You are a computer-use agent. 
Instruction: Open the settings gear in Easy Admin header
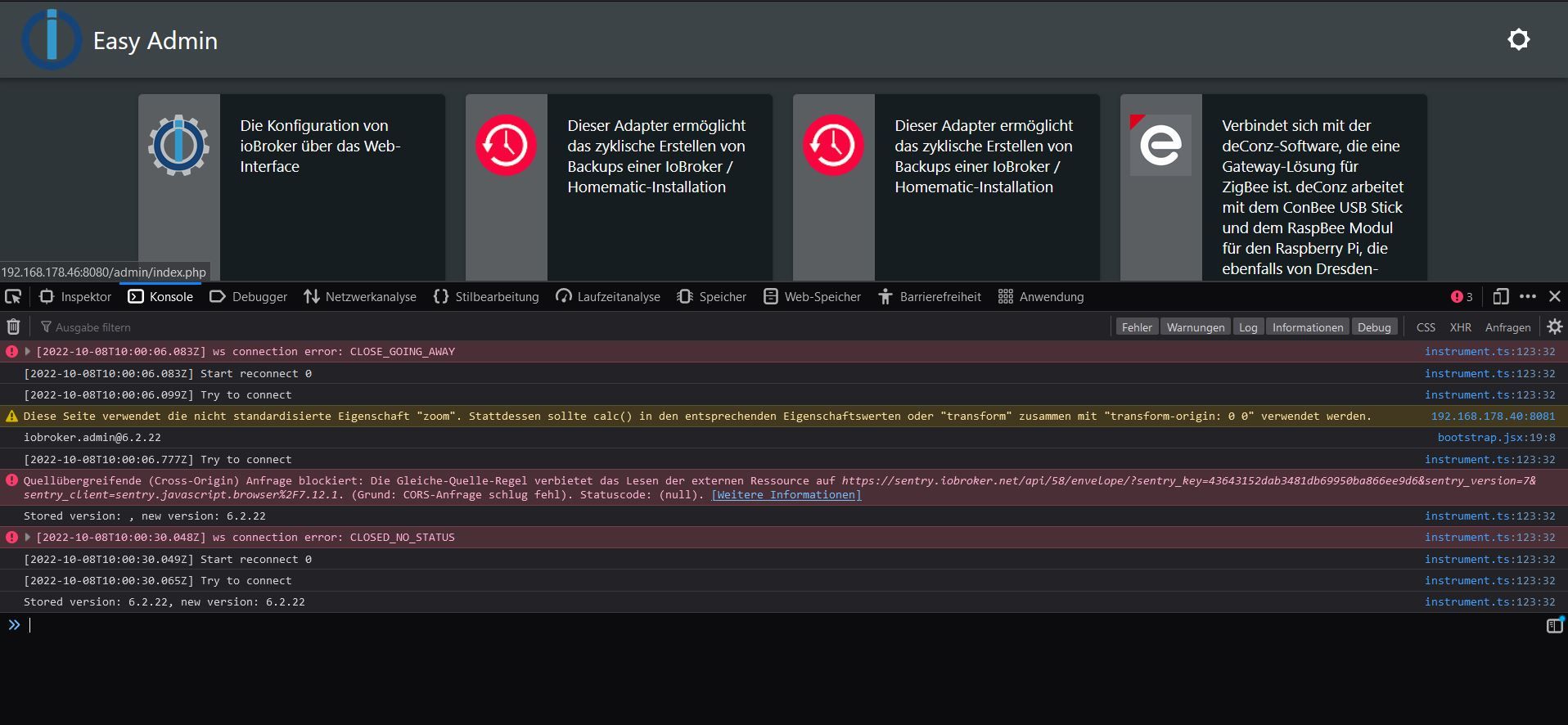point(1518,39)
